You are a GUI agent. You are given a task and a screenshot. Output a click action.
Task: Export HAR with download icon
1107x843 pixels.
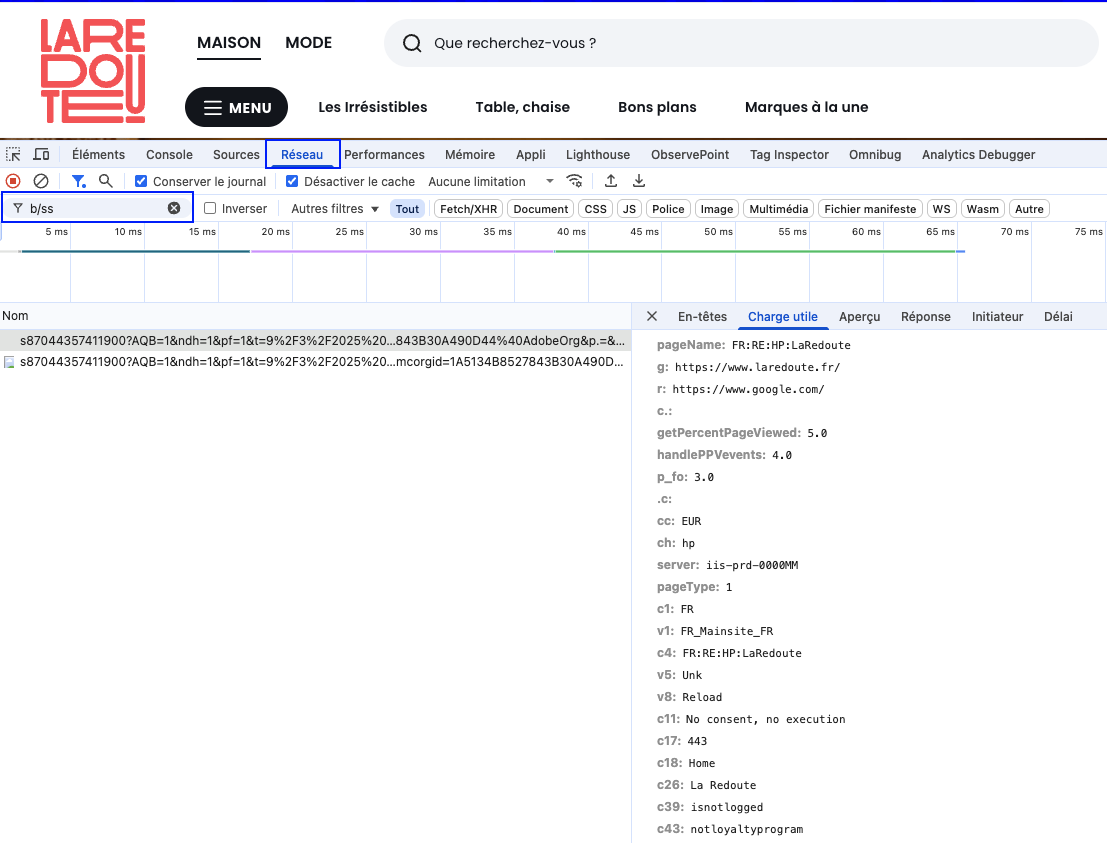click(639, 181)
